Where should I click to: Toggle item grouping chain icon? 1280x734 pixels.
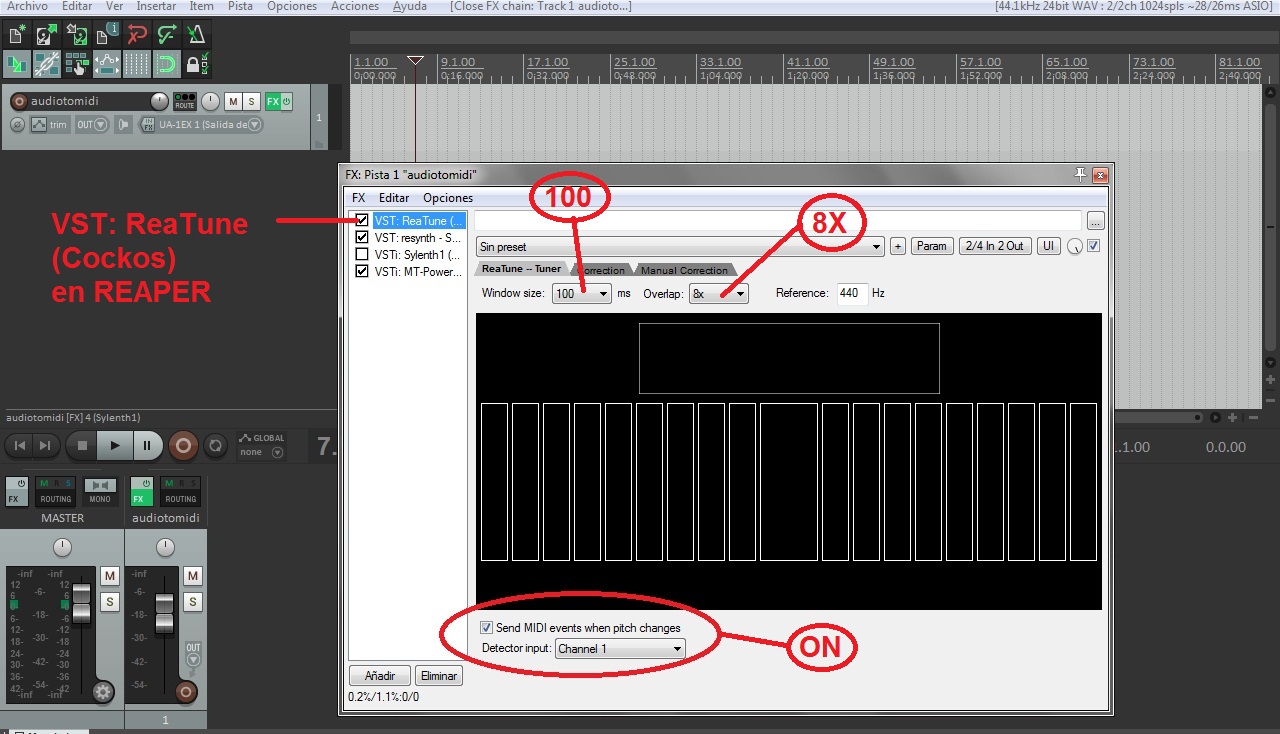pos(46,65)
